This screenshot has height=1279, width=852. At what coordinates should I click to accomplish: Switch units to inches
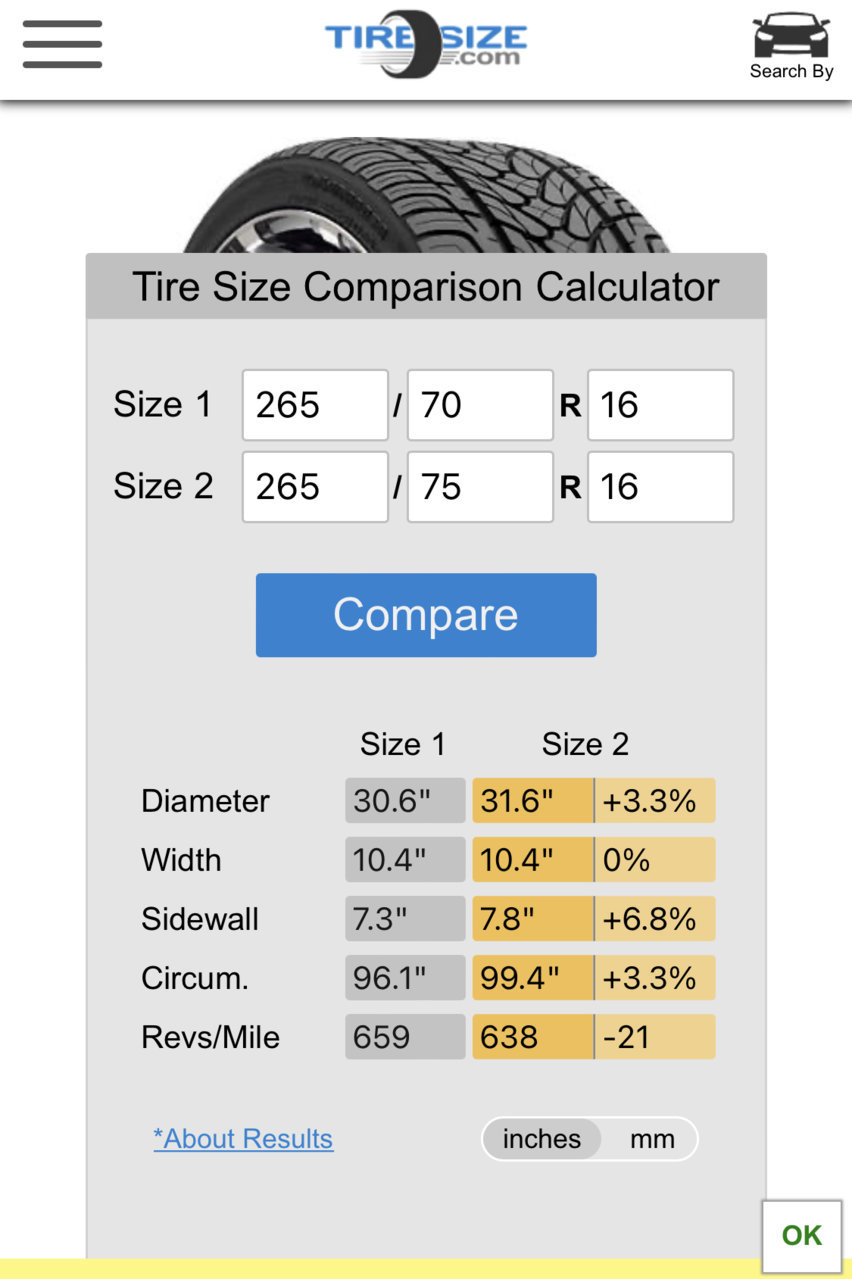tap(542, 1139)
